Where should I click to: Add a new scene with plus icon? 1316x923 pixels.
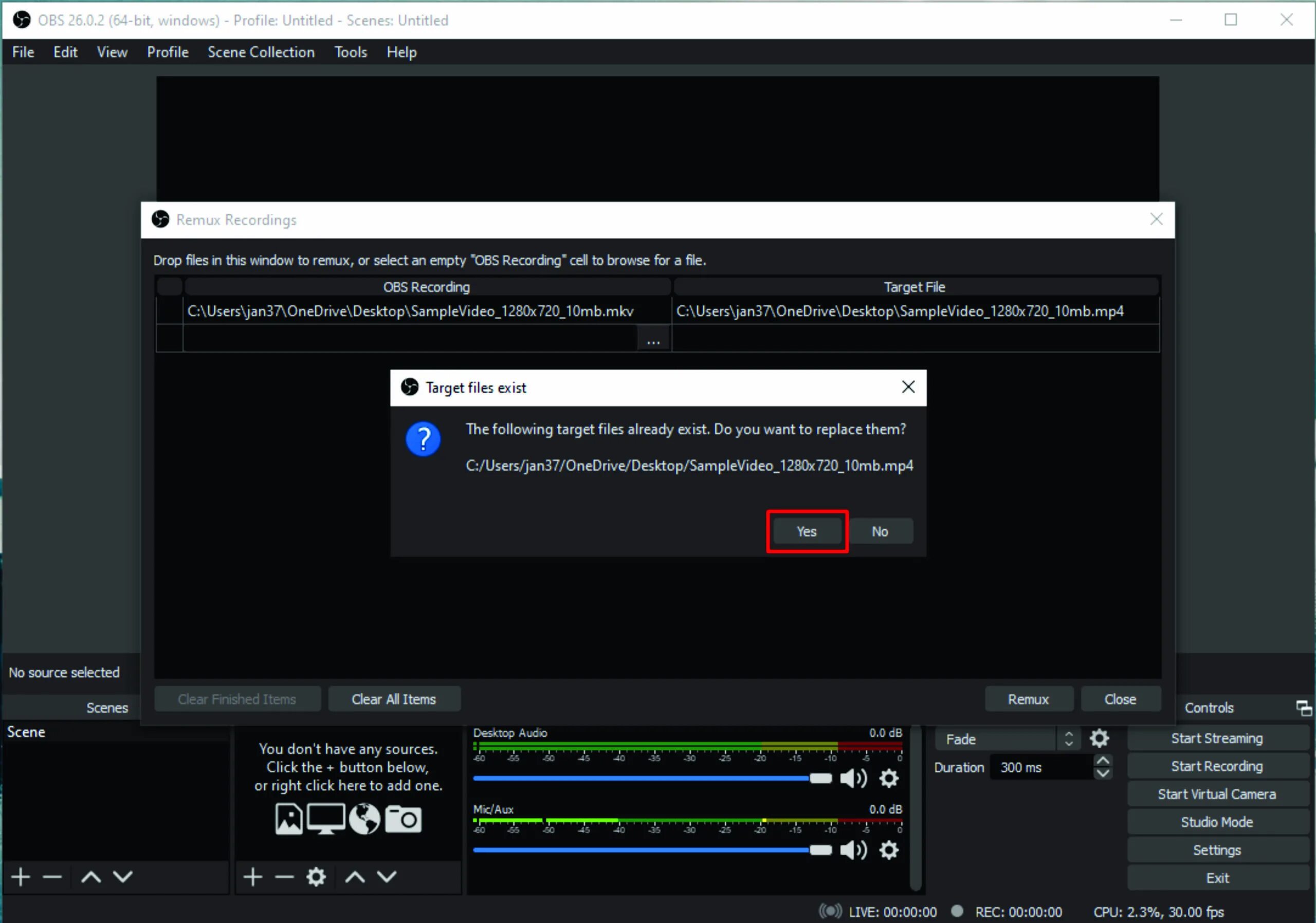pos(21,877)
